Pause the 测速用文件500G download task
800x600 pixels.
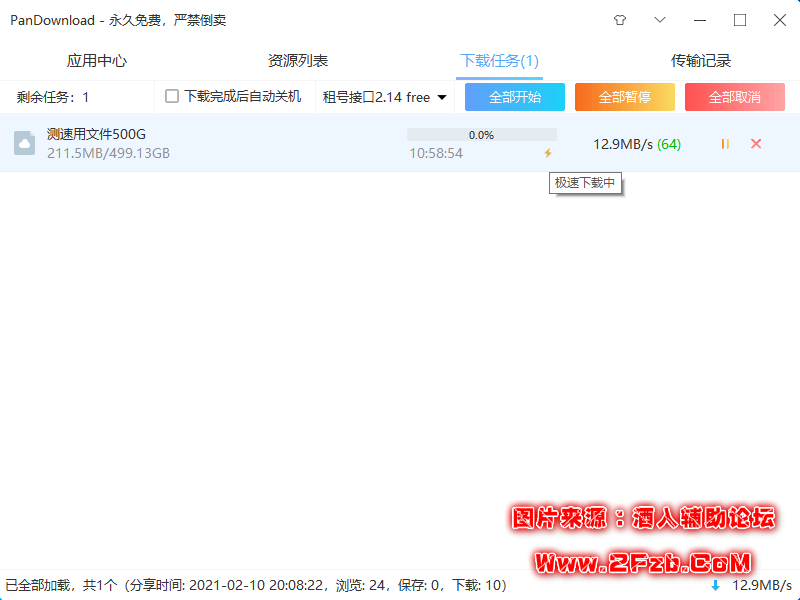coord(724,144)
